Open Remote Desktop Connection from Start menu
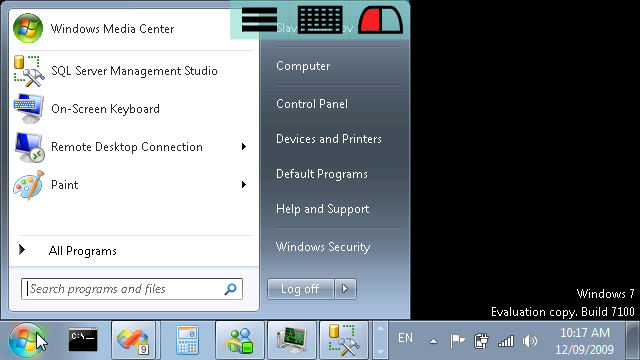640x360 pixels. tap(122, 147)
